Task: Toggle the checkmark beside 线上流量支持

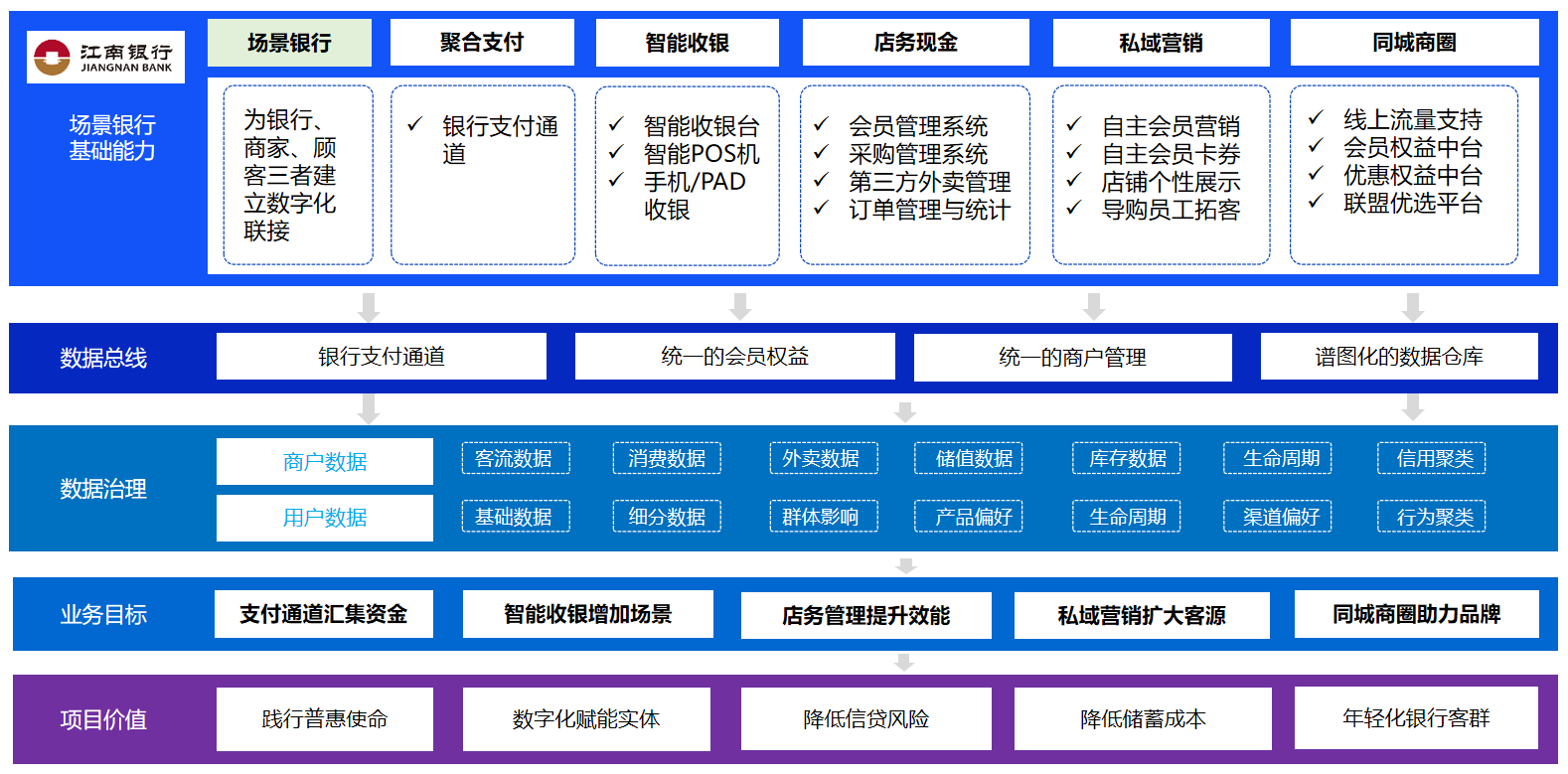Action: [x=1316, y=118]
